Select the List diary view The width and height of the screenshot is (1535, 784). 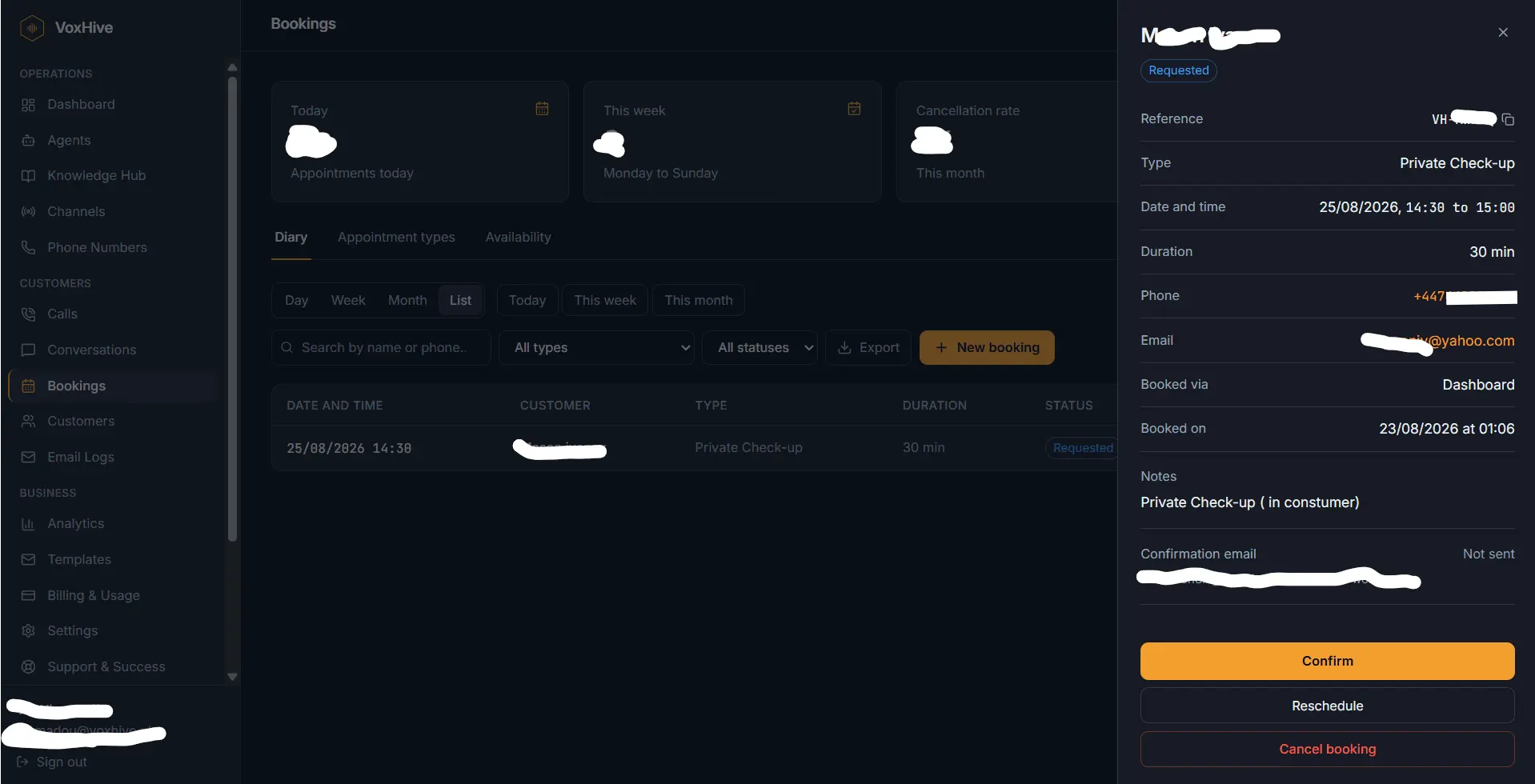pyautogui.click(x=460, y=300)
